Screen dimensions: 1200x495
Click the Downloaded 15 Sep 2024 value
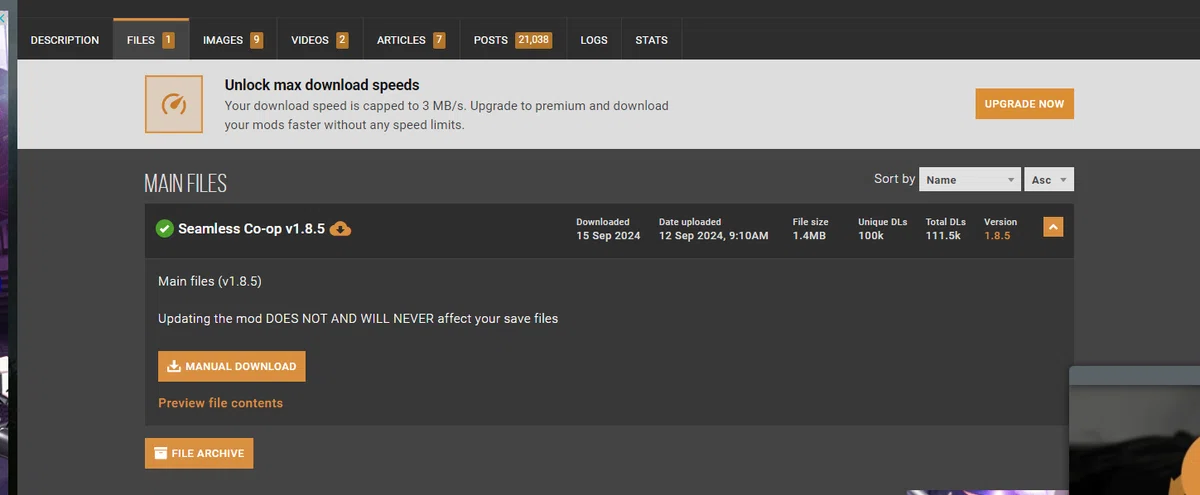click(x=610, y=236)
